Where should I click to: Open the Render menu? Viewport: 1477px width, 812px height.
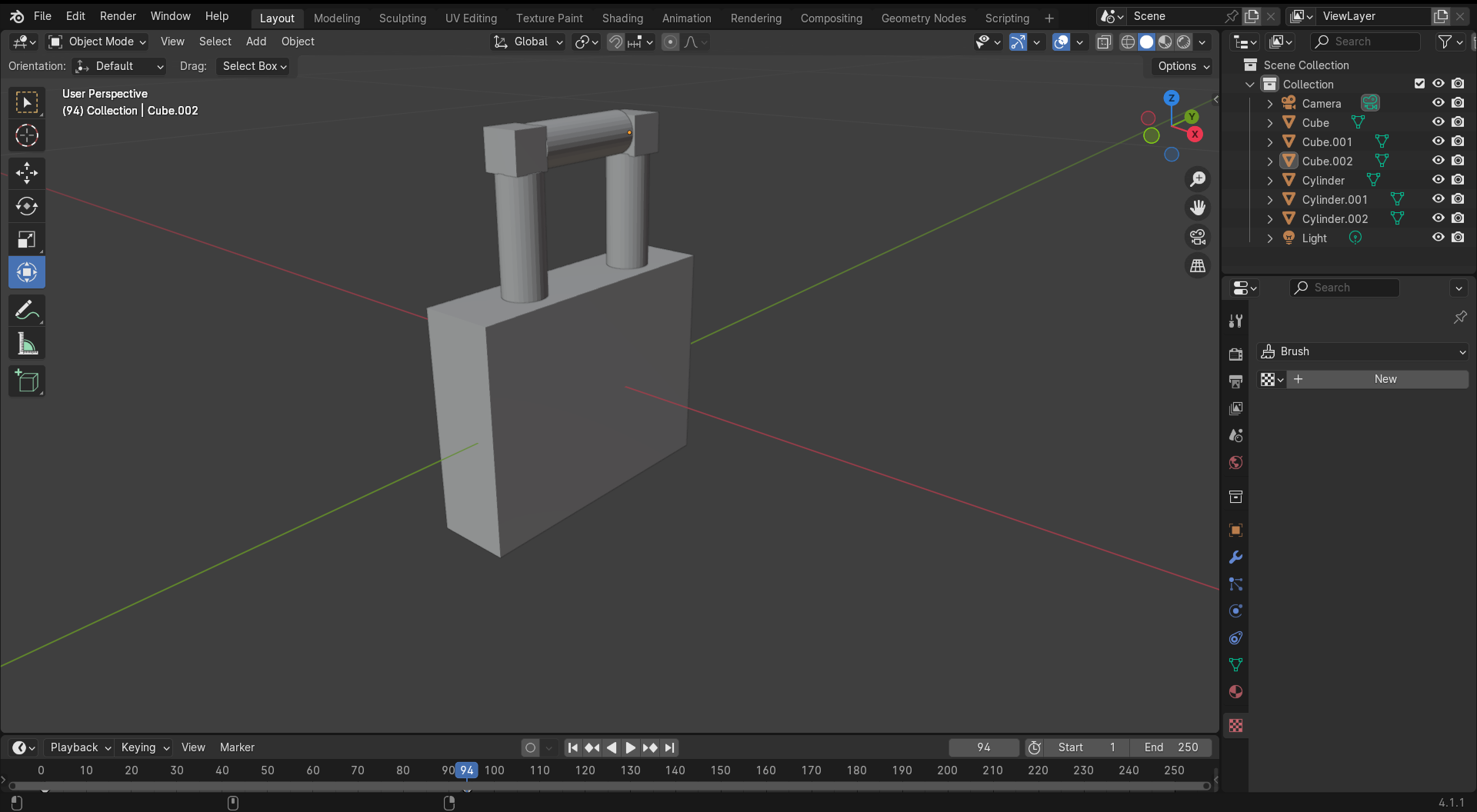(x=118, y=16)
